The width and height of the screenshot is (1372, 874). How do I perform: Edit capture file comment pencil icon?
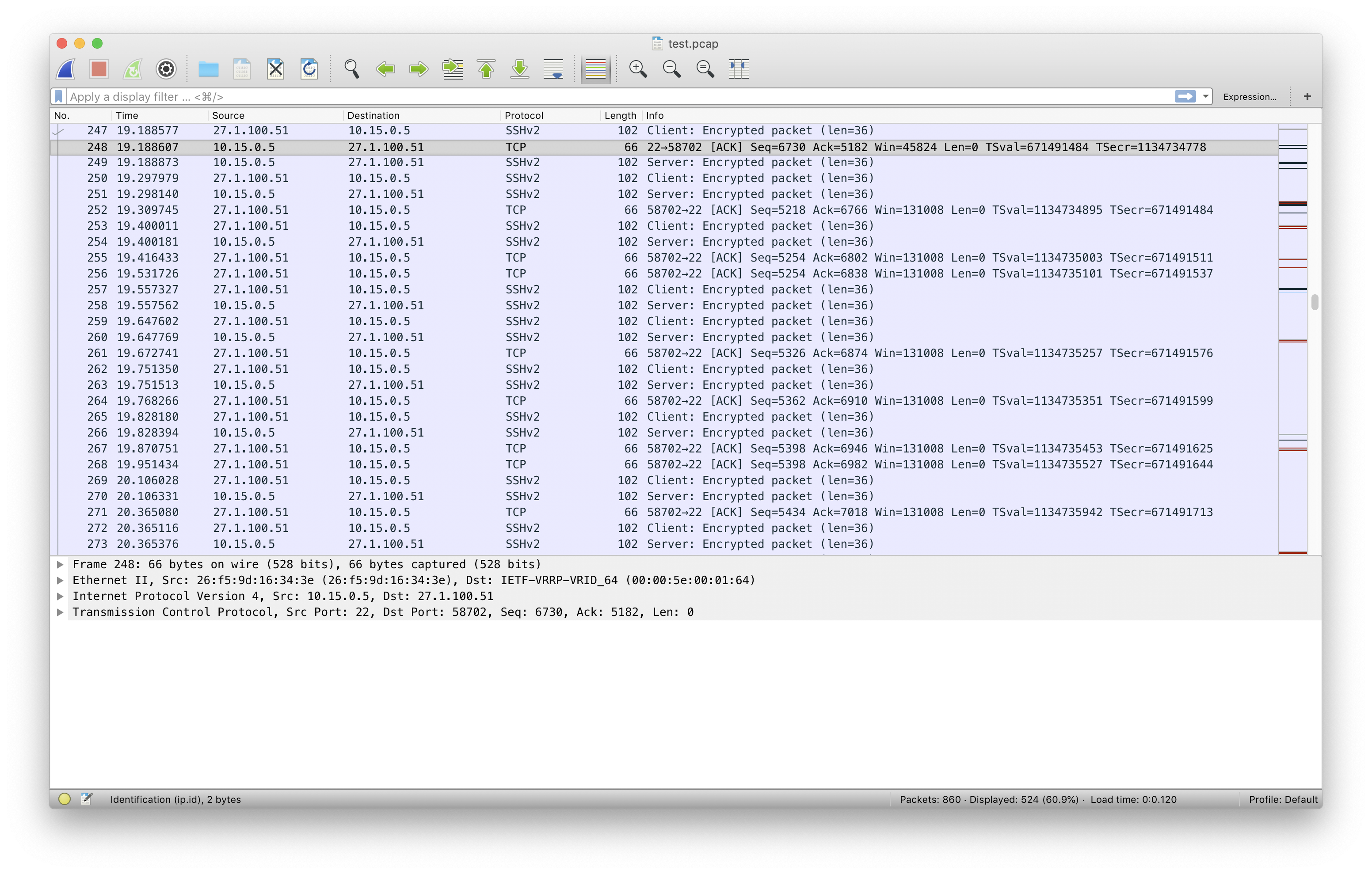86,799
